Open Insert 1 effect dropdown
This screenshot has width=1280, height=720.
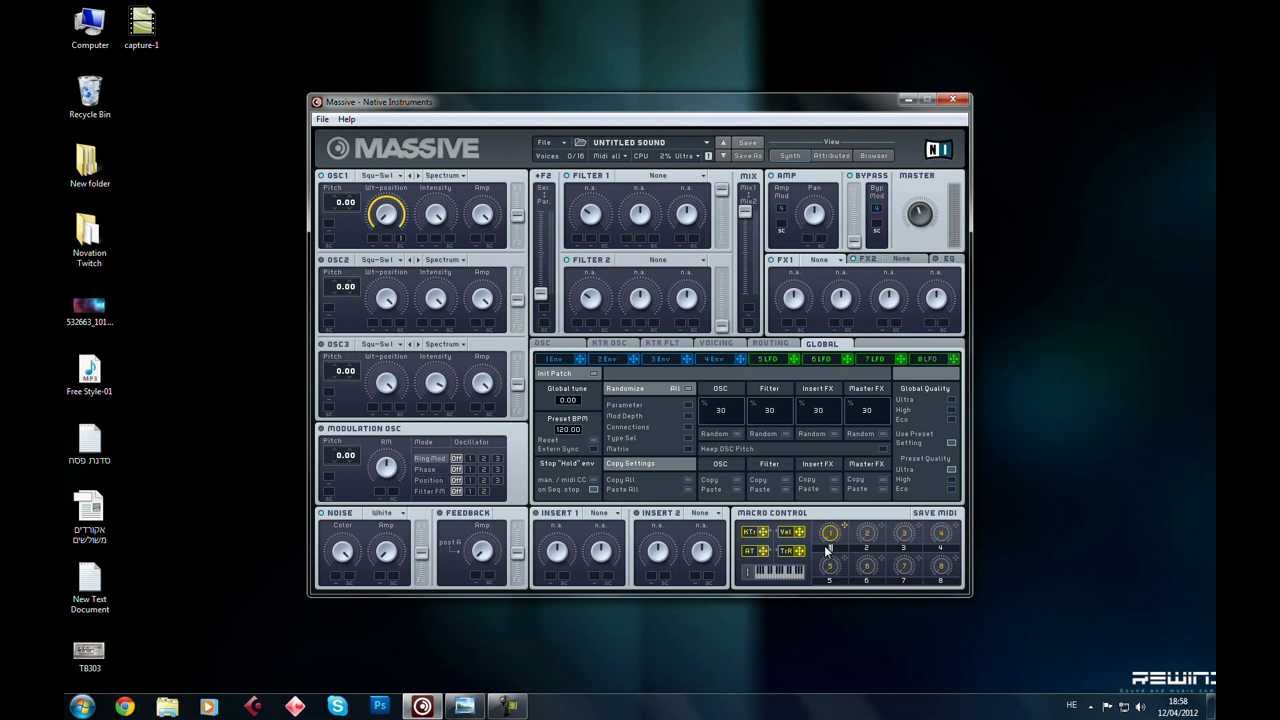pyautogui.click(x=602, y=513)
